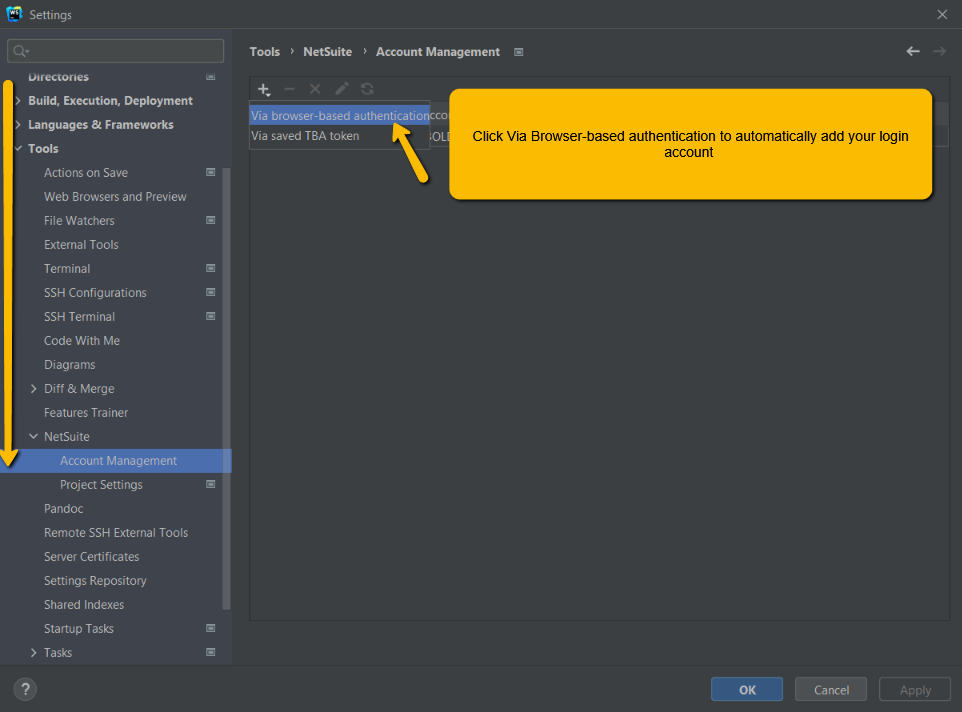Select SSH Terminal

[79, 316]
